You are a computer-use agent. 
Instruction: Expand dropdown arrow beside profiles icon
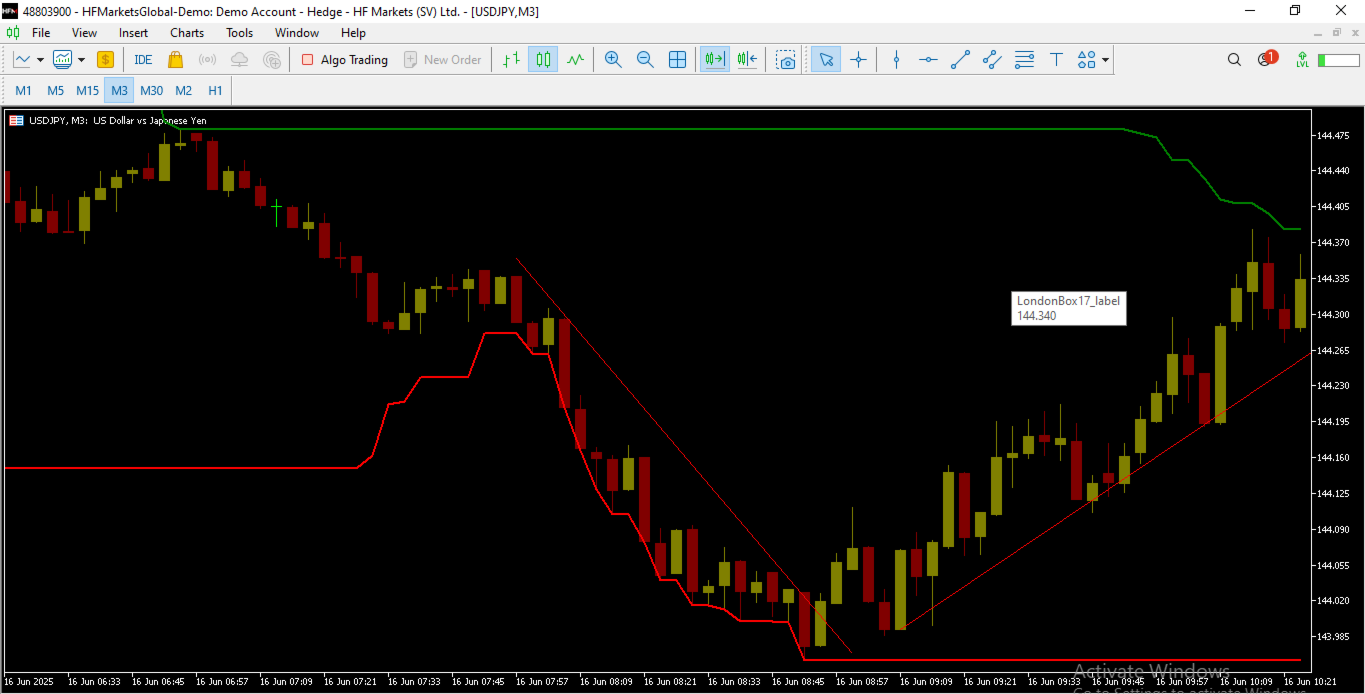pyautogui.click(x=81, y=60)
